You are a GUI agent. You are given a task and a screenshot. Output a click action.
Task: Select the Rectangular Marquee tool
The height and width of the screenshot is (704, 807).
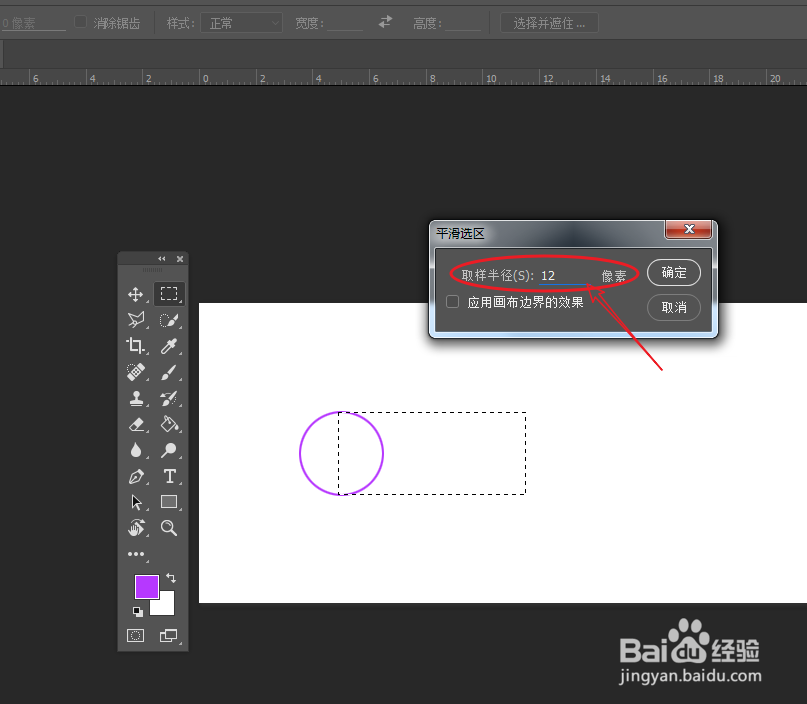(x=169, y=294)
